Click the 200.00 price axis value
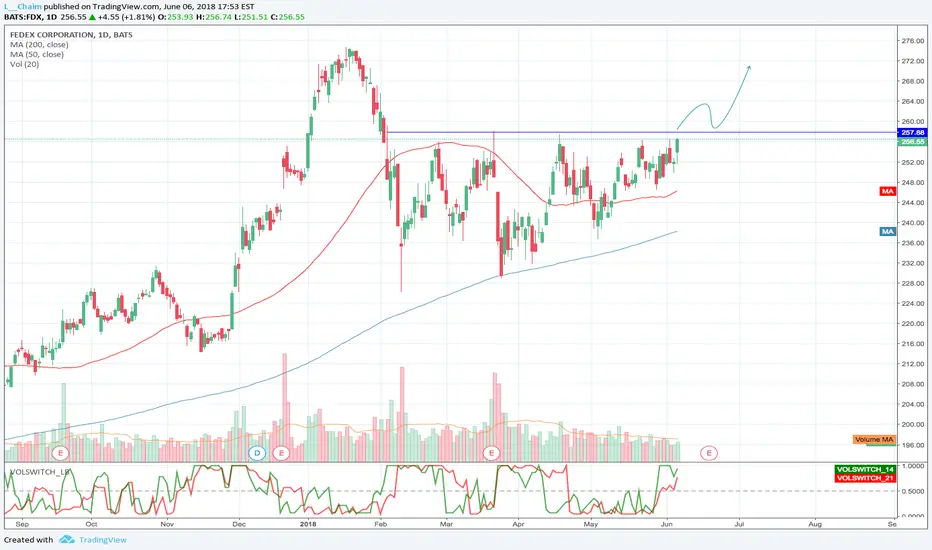Viewport: 932px width, 550px height. coord(912,425)
